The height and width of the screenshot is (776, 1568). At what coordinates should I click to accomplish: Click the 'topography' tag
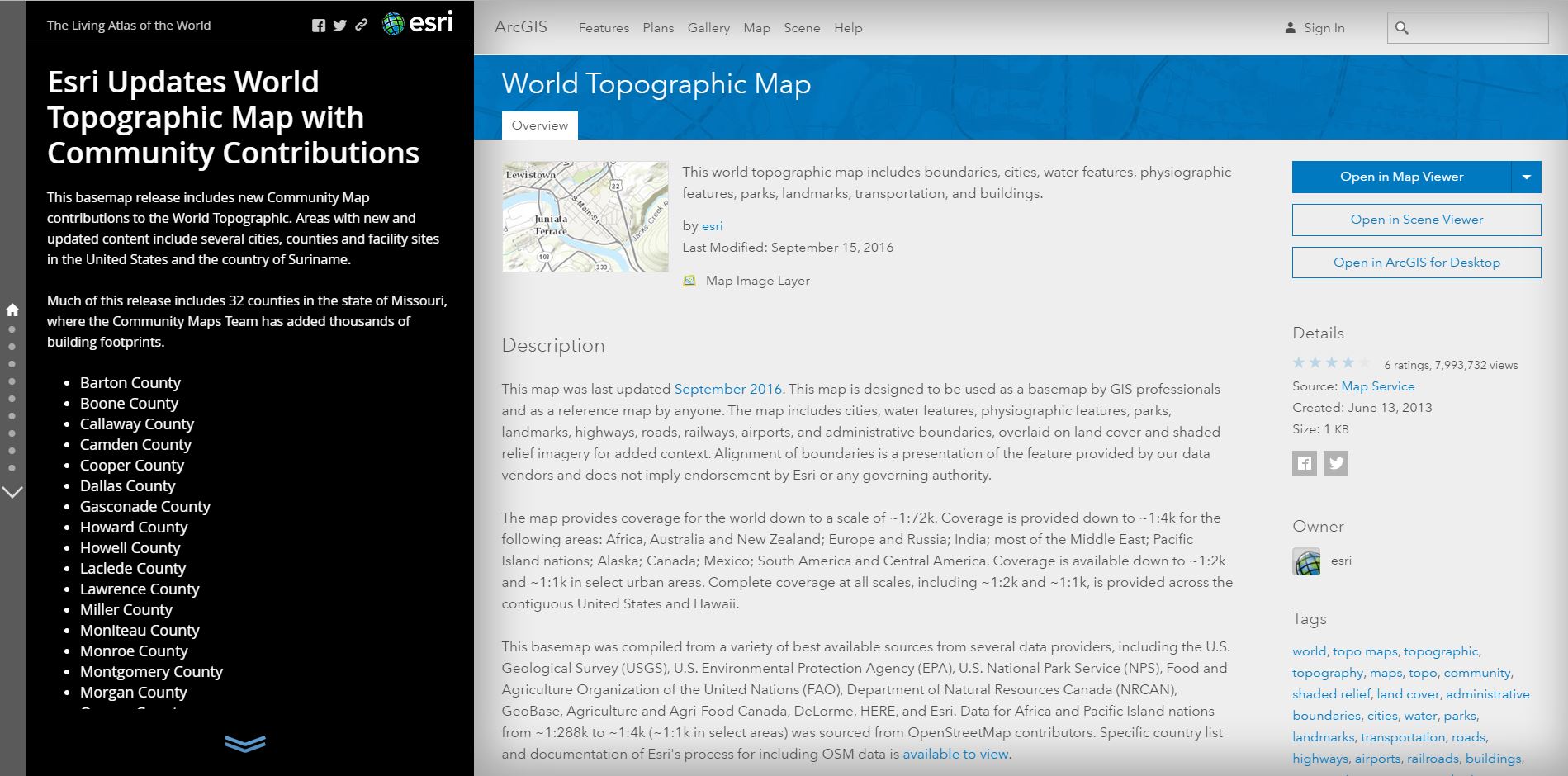[1328, 673]
